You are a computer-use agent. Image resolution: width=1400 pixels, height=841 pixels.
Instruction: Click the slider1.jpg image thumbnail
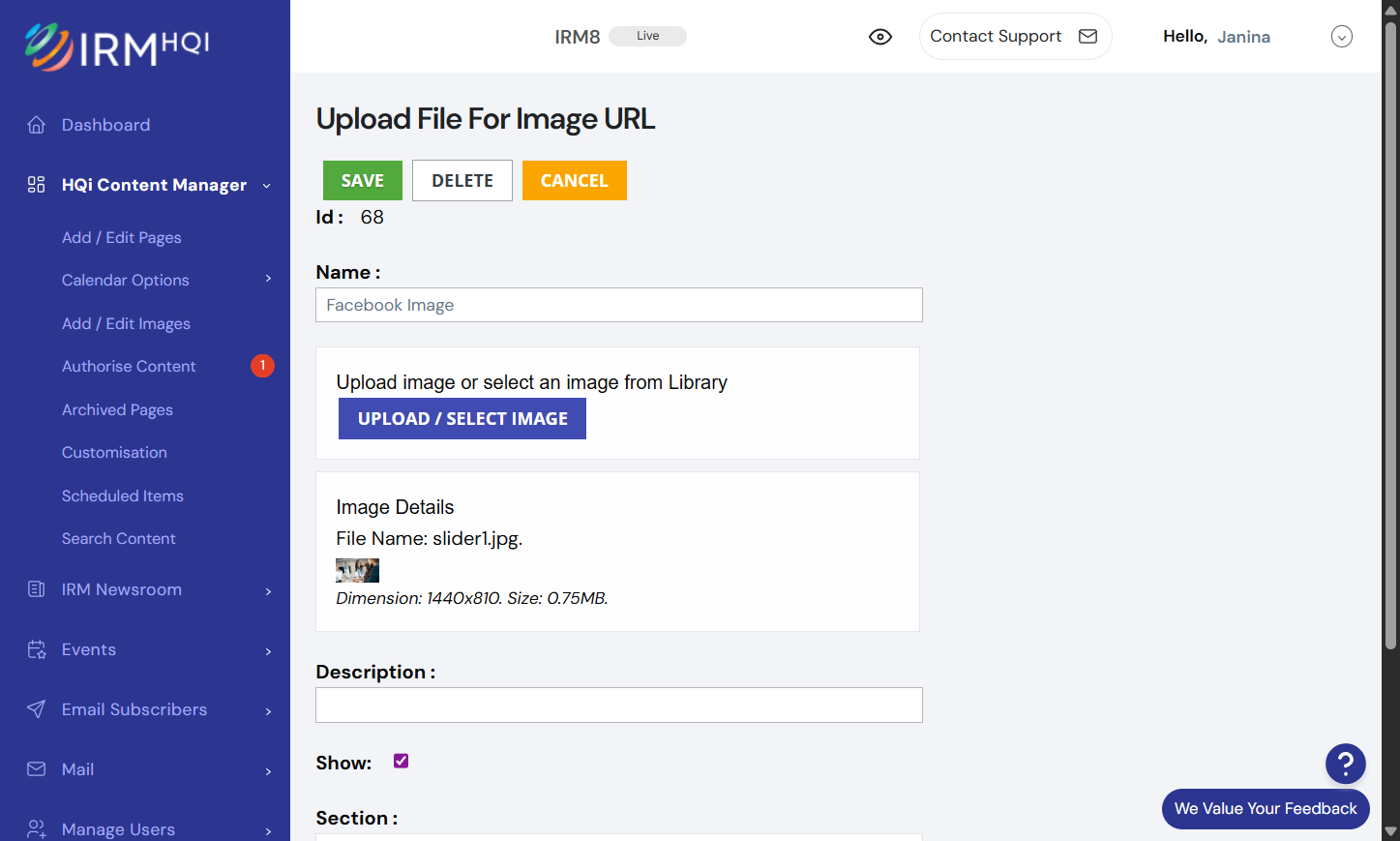358,570
